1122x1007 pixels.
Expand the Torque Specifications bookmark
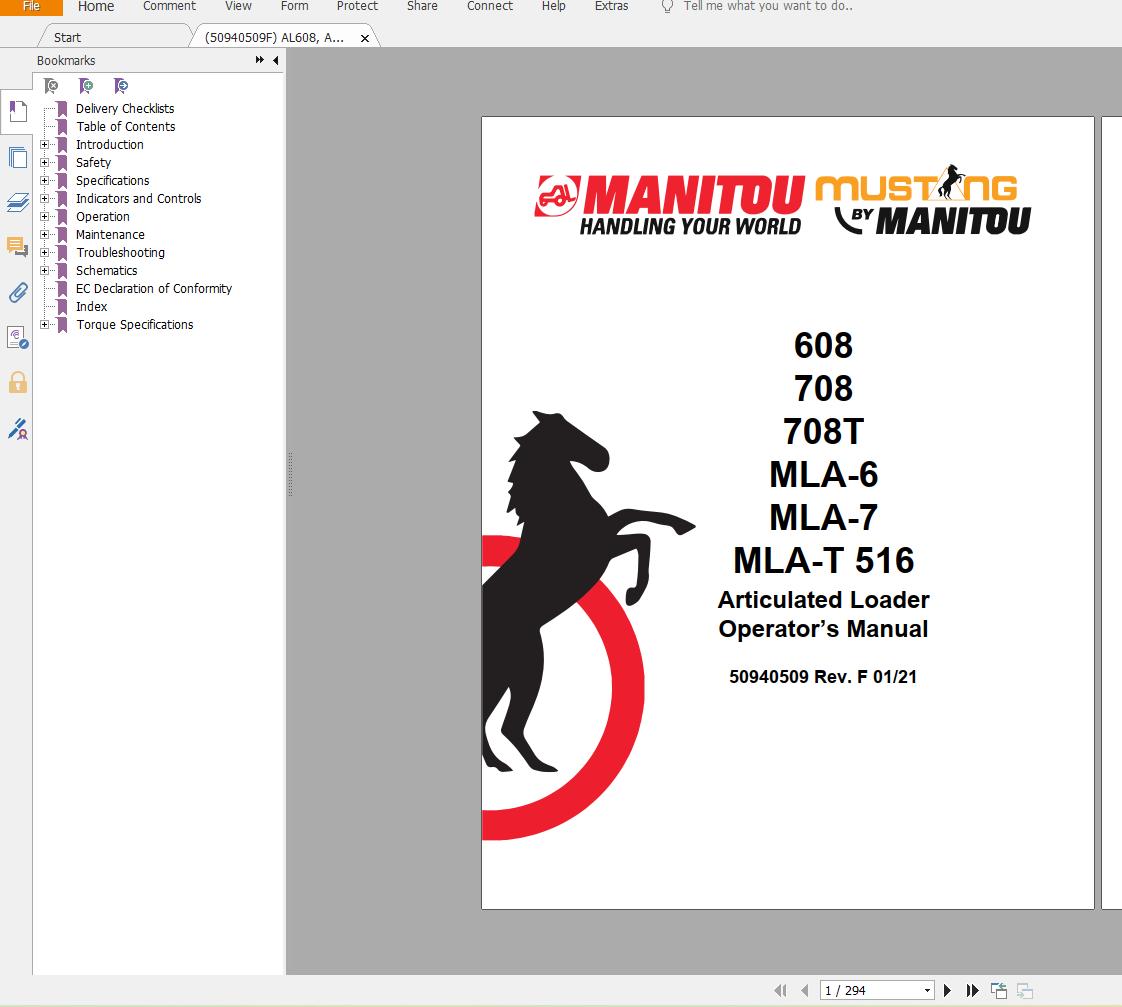point(44,324)
